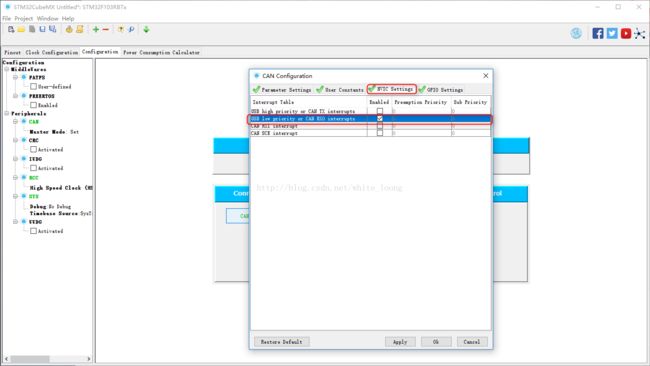Click the green download arrow icon

tap(146, 29)
